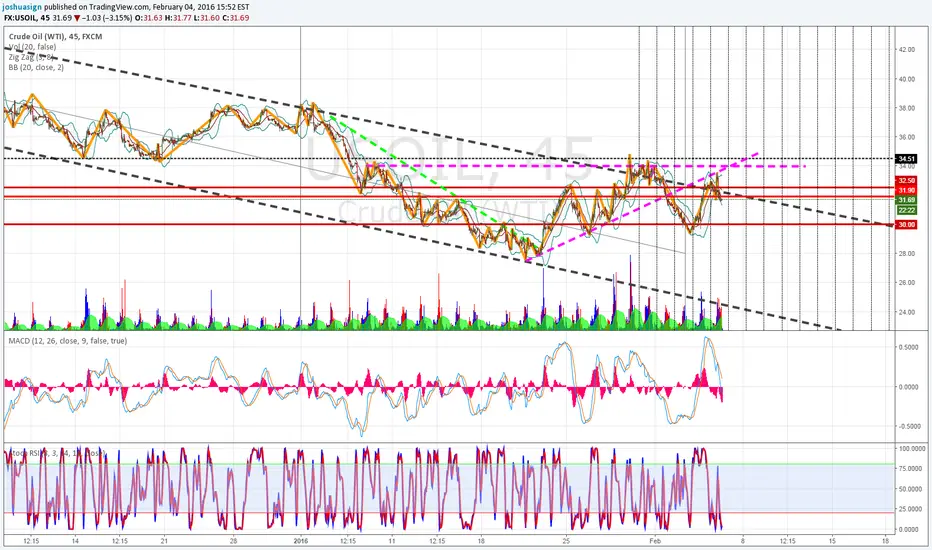The width and height of the screenshot is (932, 550).
Task: Select the Stoch RSI pane label
Action: point(56,453)
